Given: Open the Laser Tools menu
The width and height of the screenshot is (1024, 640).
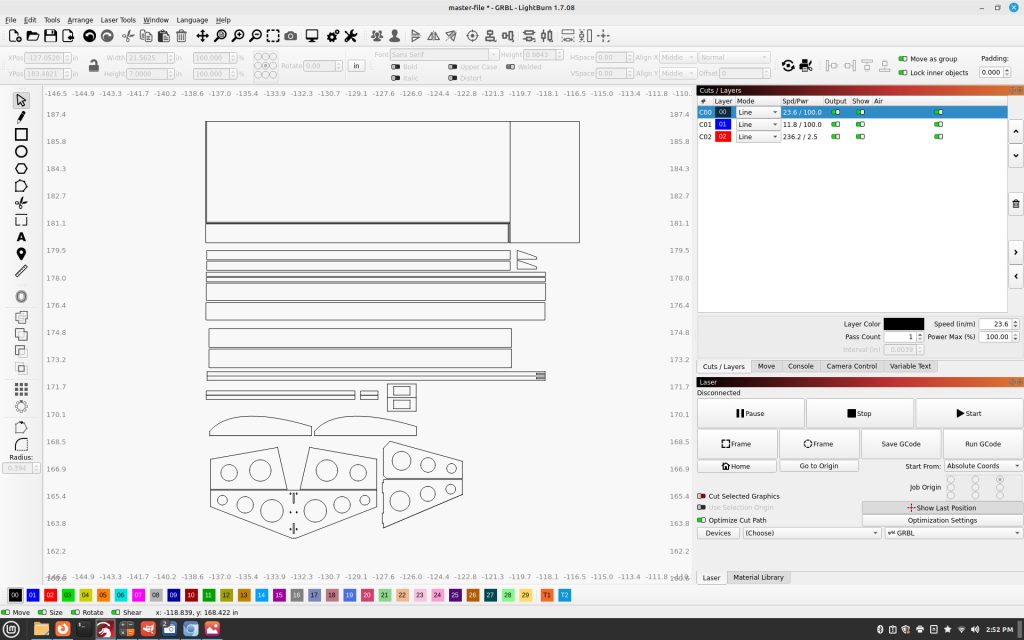Looking at the screenshot, I should 118,20.
